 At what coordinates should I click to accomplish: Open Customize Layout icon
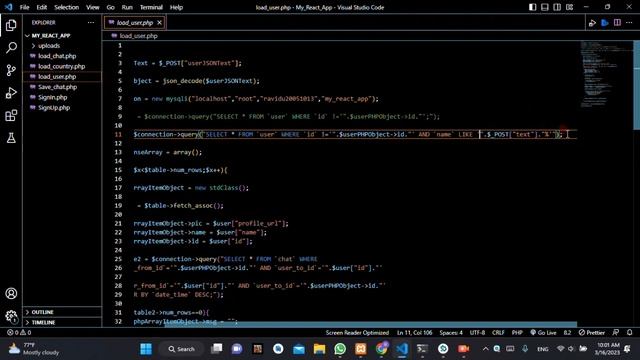pyautogui.click(x=569, y=7)
